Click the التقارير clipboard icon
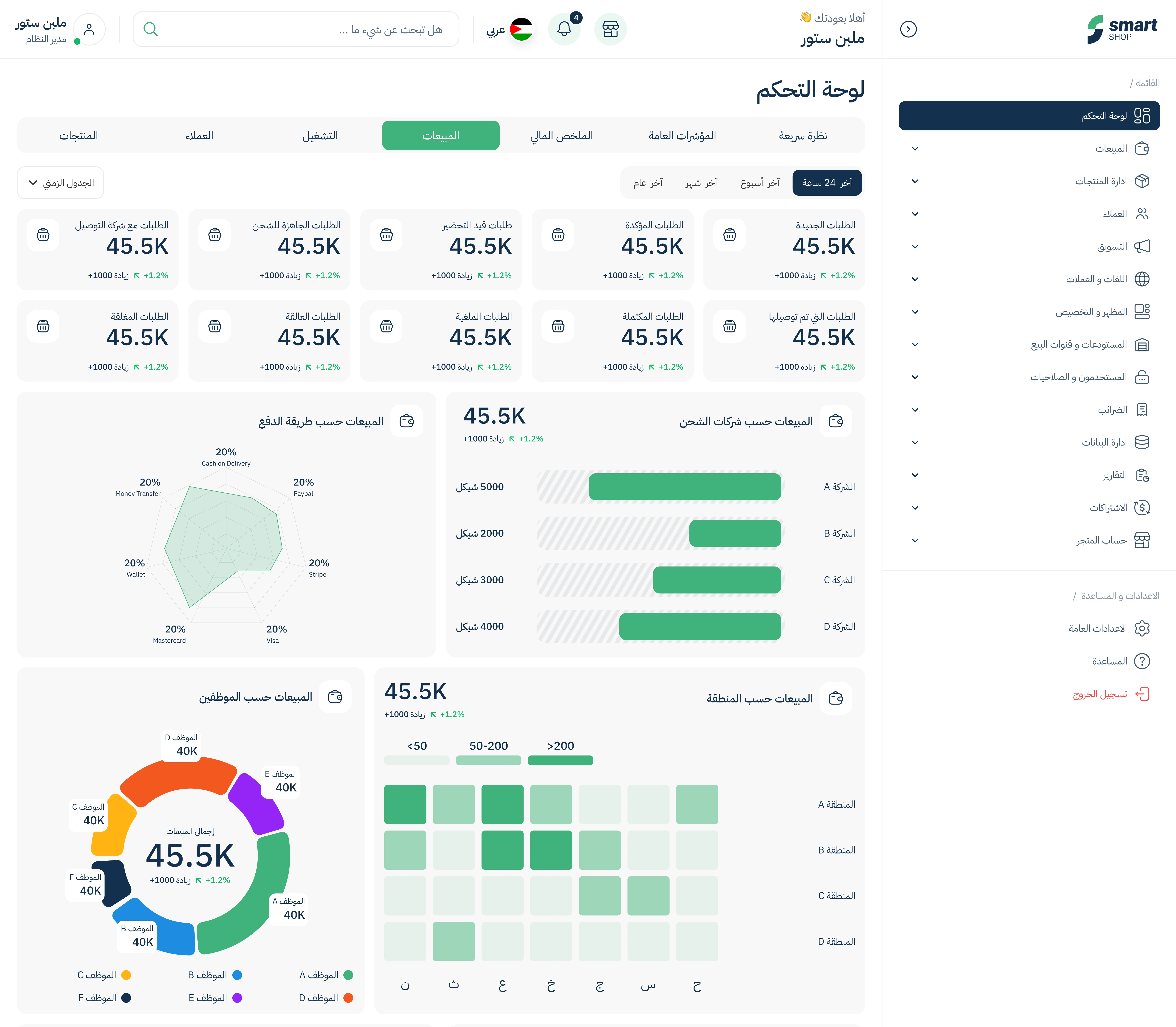The image size is (1176, 1027). coord(1142,475)
